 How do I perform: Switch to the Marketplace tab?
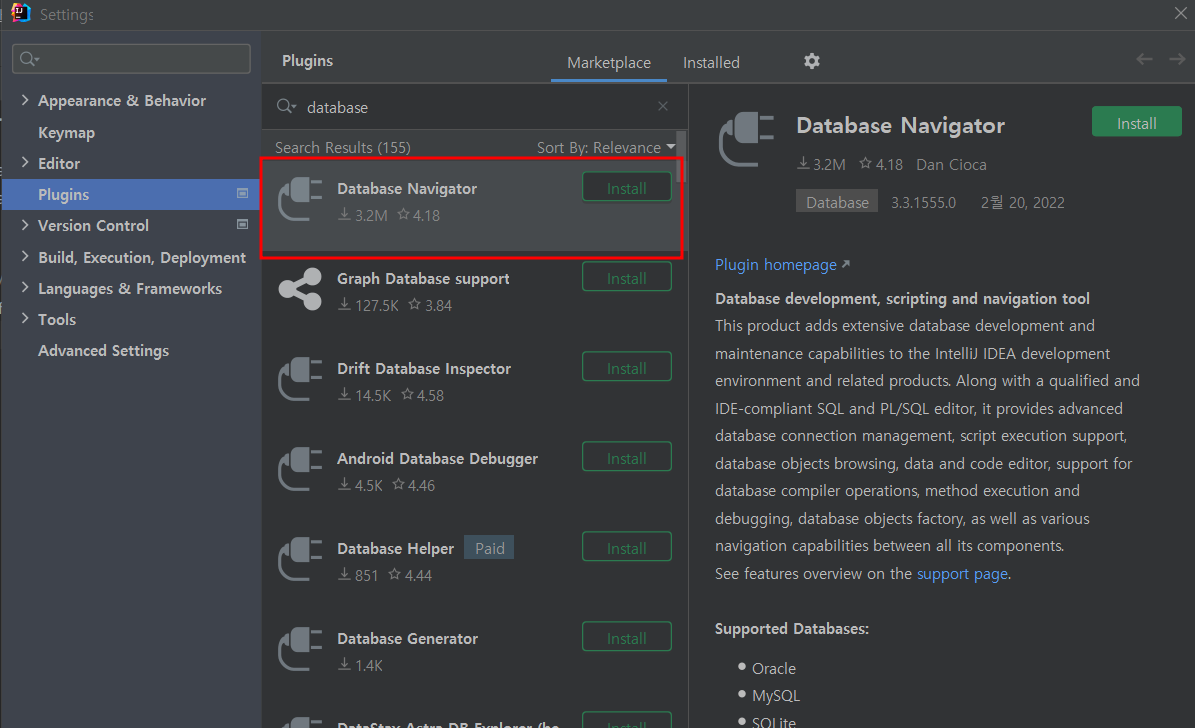point(609,63)
